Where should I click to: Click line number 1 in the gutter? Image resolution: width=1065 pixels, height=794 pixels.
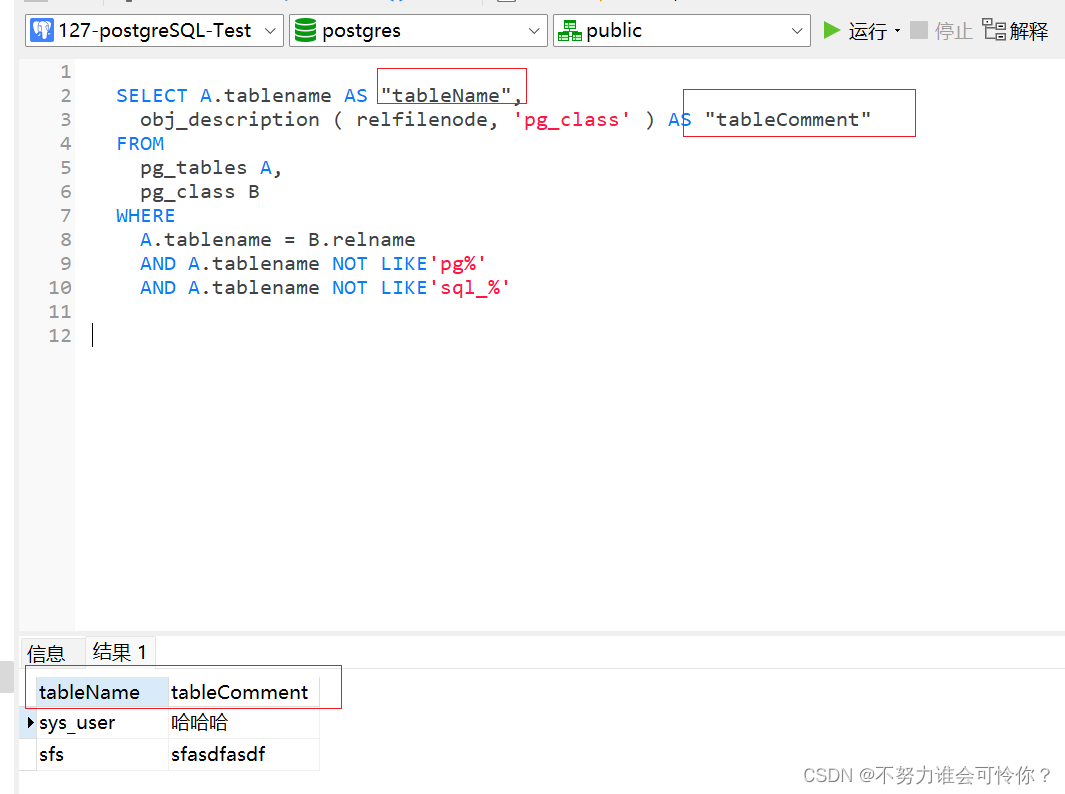[x=66, y=72]
